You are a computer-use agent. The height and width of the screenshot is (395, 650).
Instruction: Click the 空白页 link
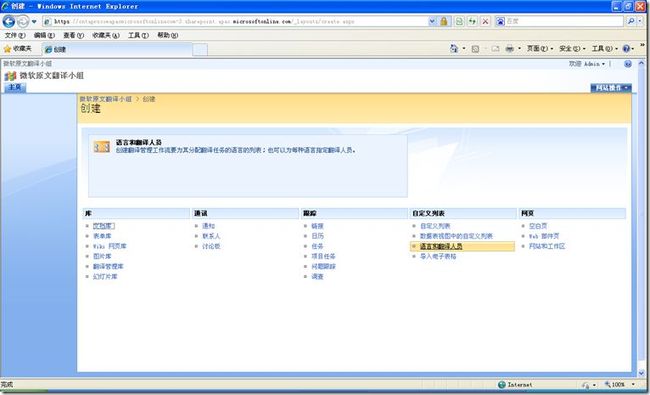tap(538, 226)
